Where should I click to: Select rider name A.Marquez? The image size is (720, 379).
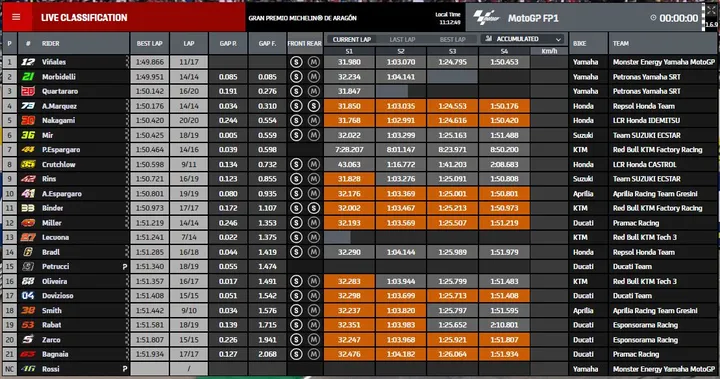[59, 106]
